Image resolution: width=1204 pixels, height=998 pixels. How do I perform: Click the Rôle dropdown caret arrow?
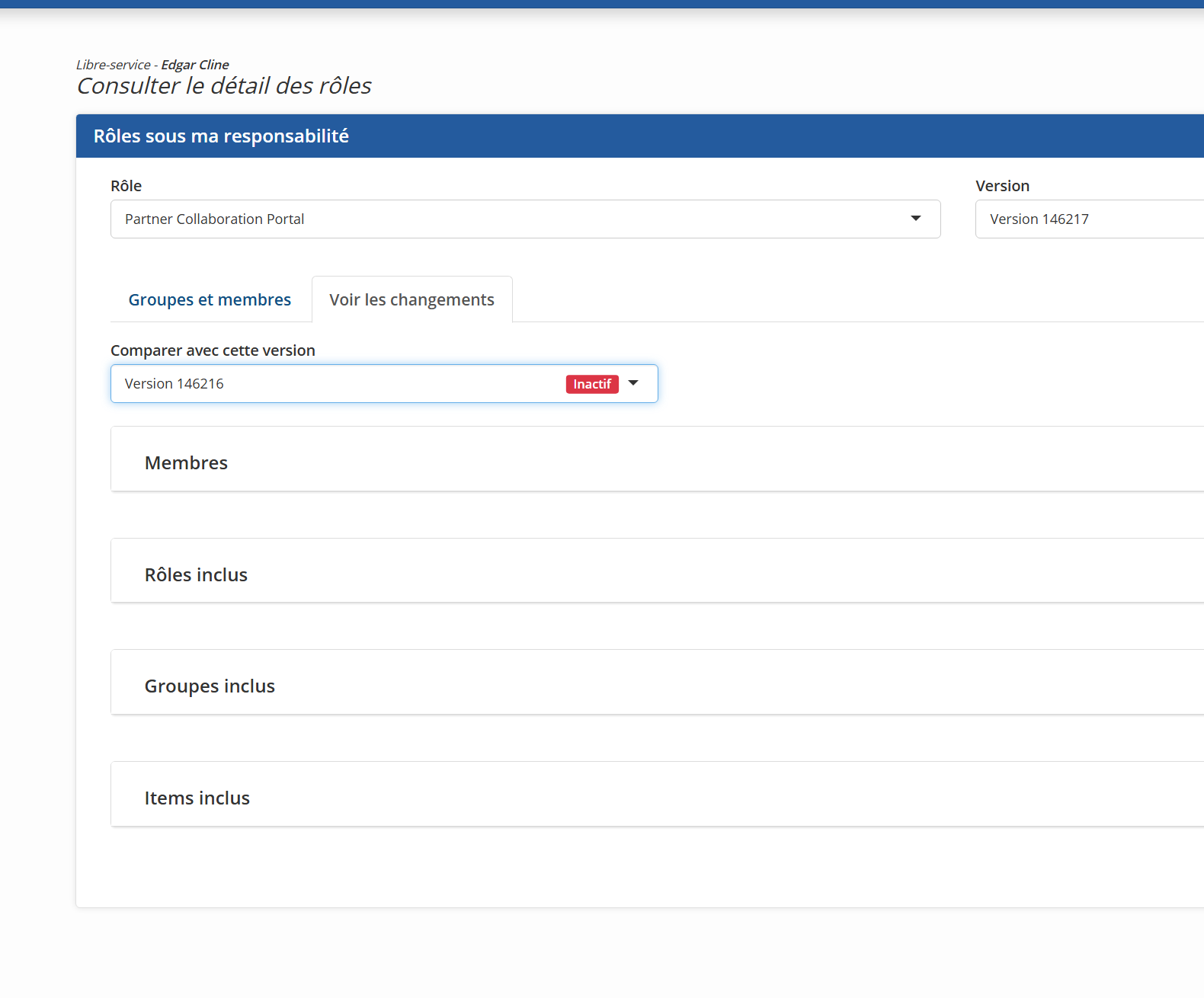click(x=915, y=219)
